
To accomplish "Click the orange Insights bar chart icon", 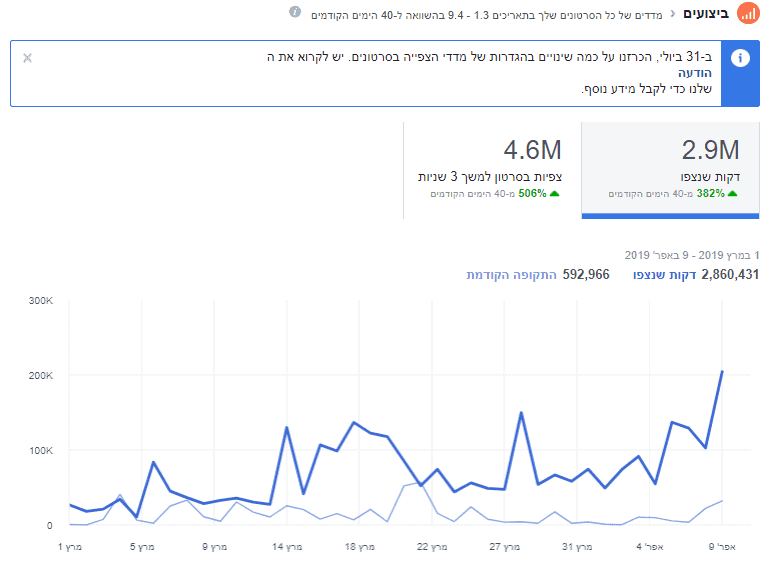I will pos(747,14).
